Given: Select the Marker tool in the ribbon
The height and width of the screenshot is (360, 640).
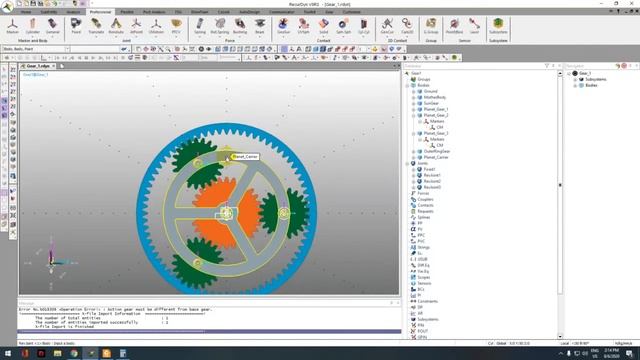Looking at the screenshot, I should [12, 26].
